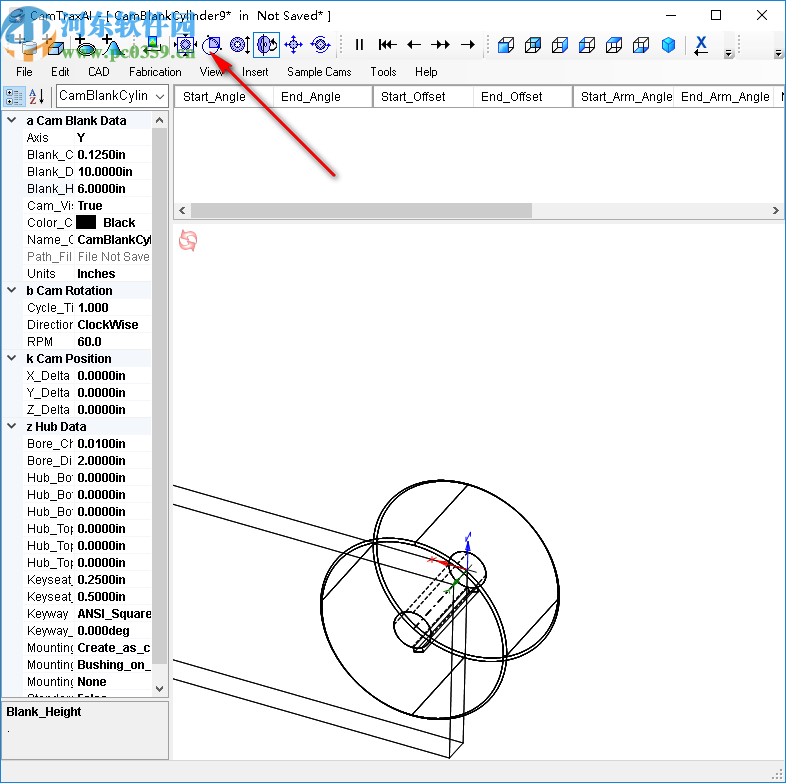Open the CAD menu
Viewport: 786px width, 783px height.
click(x=99, y=72)
